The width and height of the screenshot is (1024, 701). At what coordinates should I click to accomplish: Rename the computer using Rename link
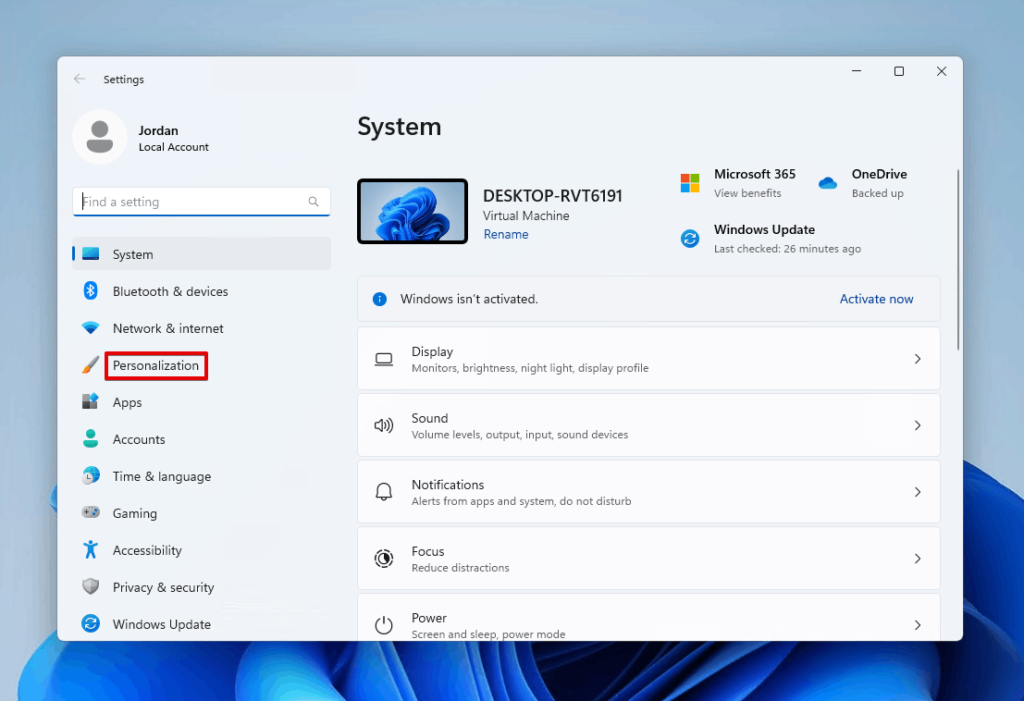505,233
